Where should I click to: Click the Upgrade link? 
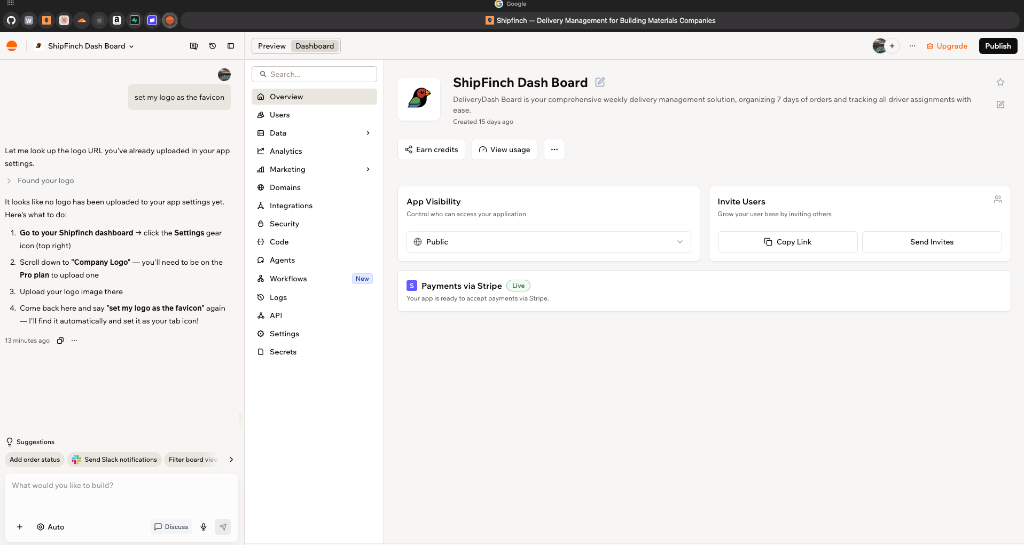click(947, 46)
